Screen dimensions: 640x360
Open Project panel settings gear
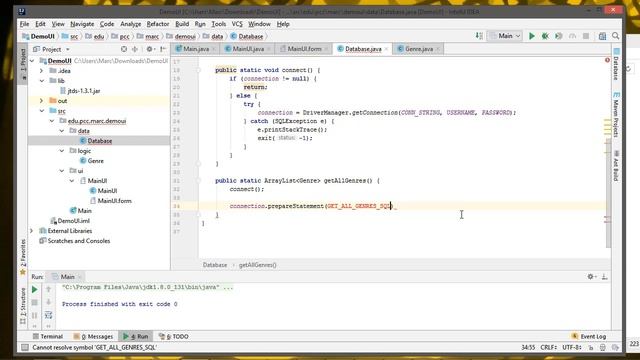[149, 49]
